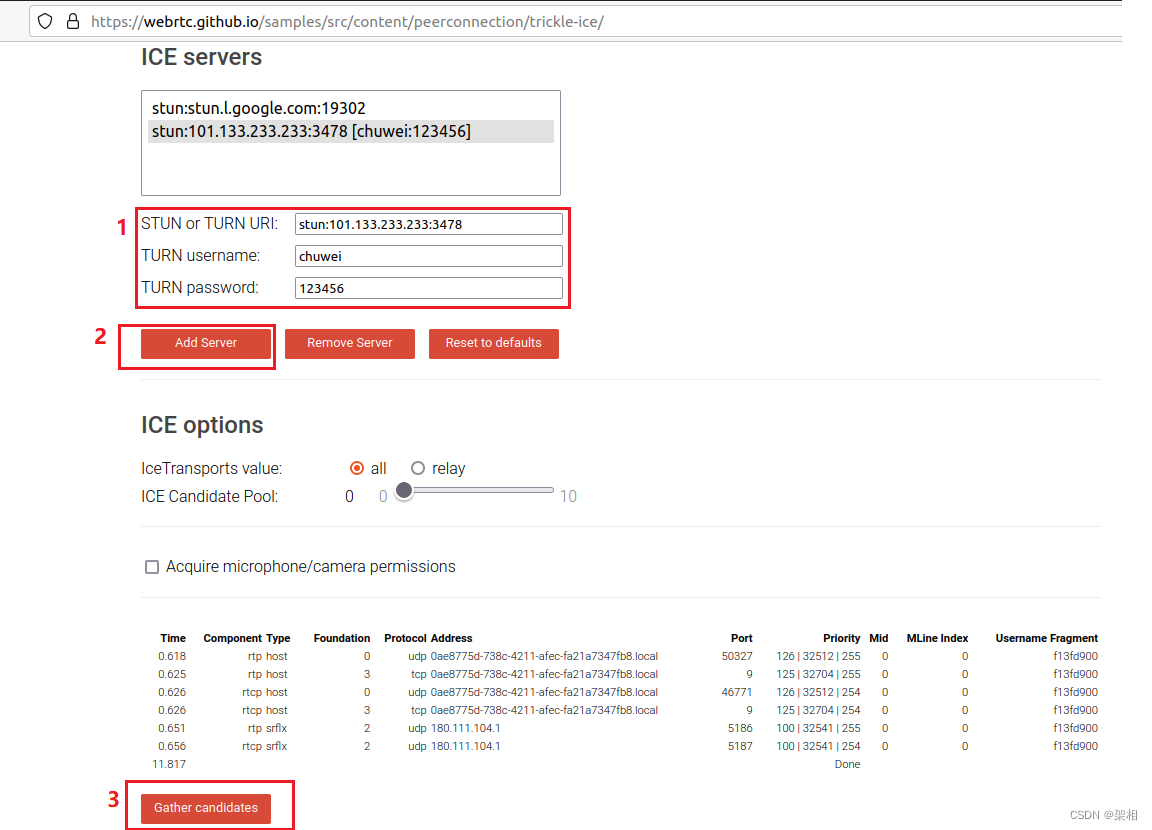This screenshot has height=830, width=1152.
Task: Click the Add Server button
Action: pyautogui.click(x=206, y=343)
